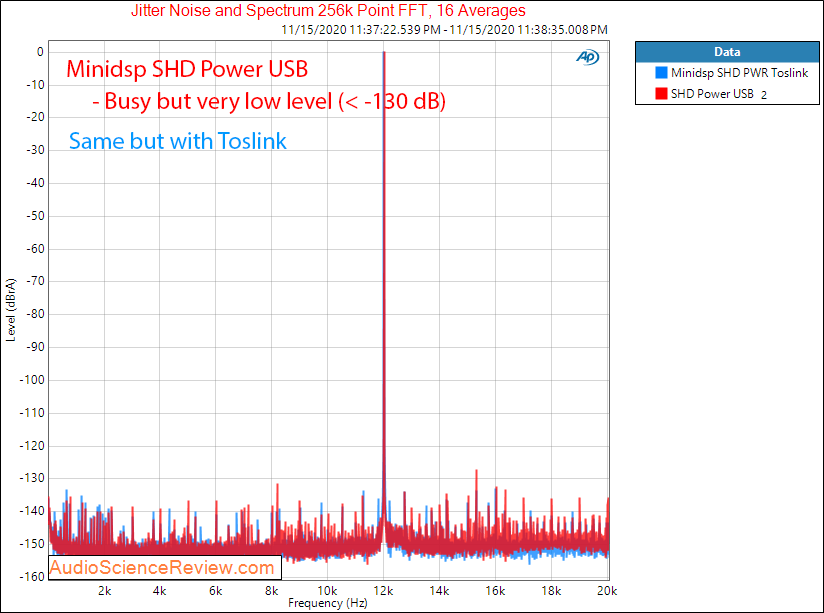Click the -150 level tick label
This screenshot has height=613, width=824.
(x=33, y=544)
